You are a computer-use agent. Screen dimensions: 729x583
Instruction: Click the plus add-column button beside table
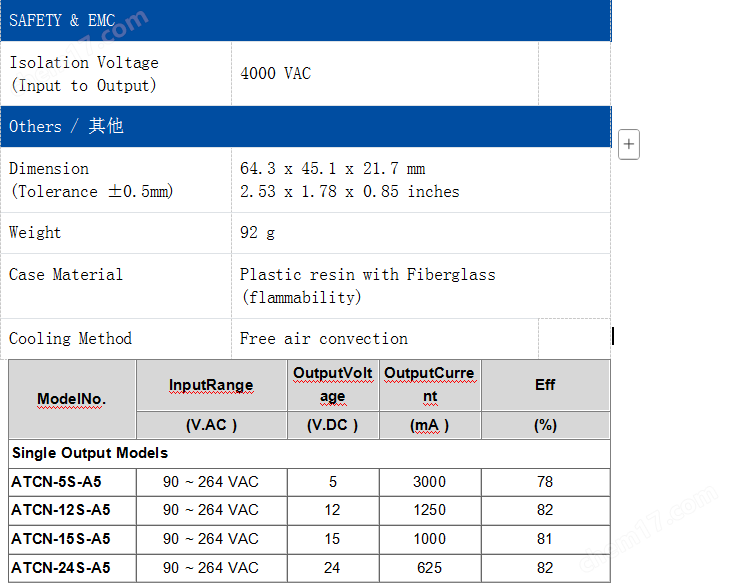click(x=629, y=144)
